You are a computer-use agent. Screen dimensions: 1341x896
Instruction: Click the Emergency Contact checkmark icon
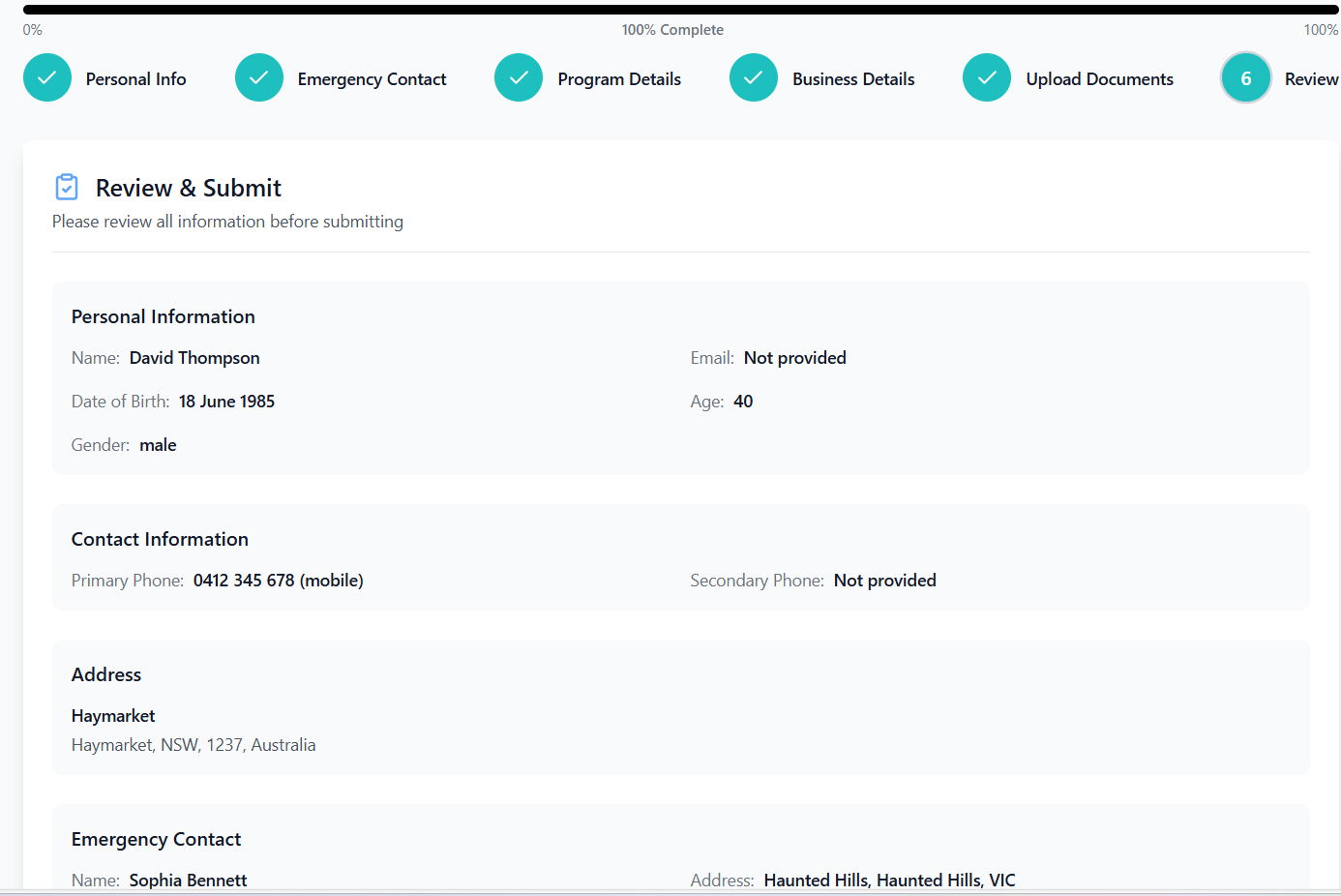(259, 78)
